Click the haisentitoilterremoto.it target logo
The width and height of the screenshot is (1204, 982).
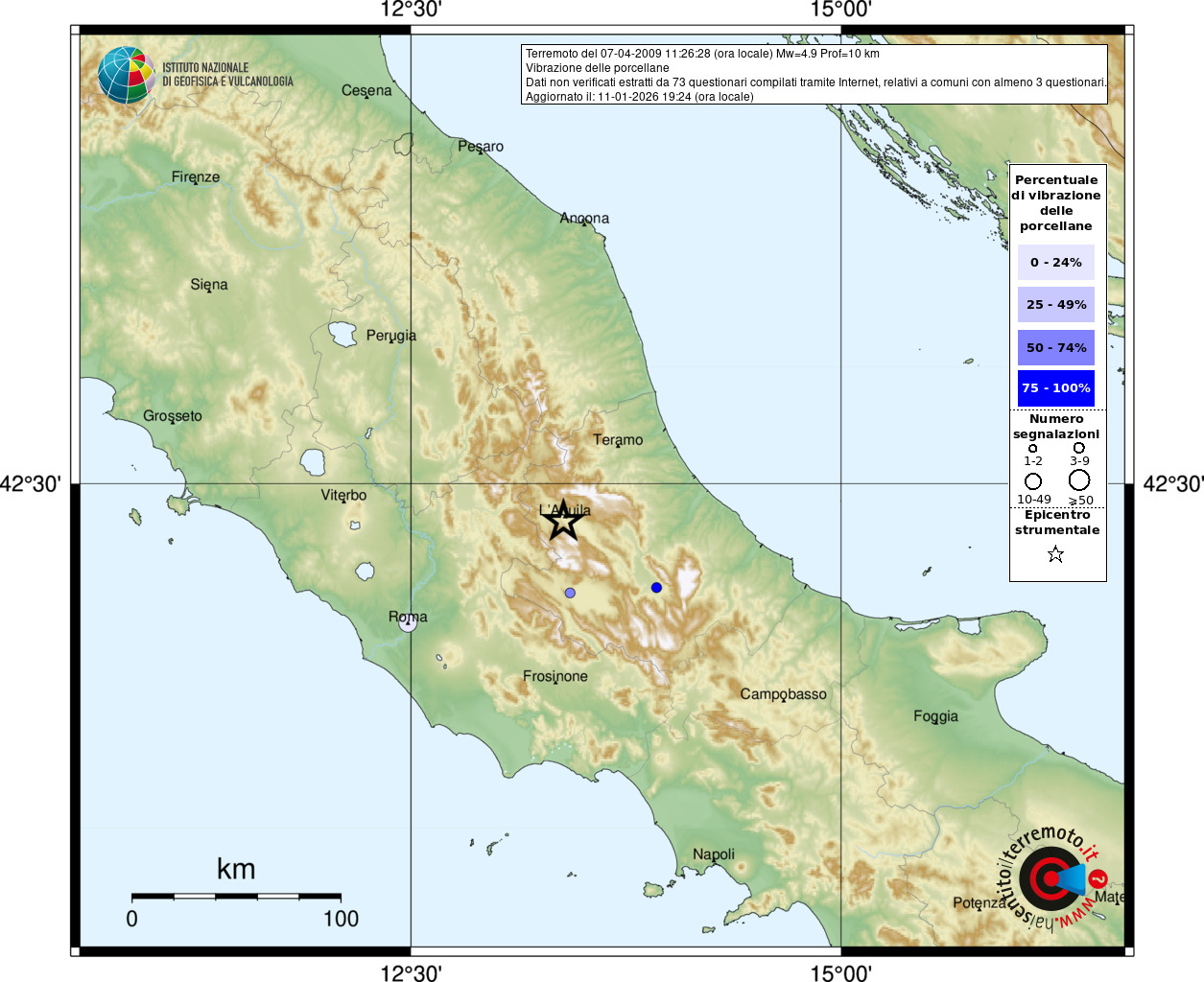(1052, 877)
